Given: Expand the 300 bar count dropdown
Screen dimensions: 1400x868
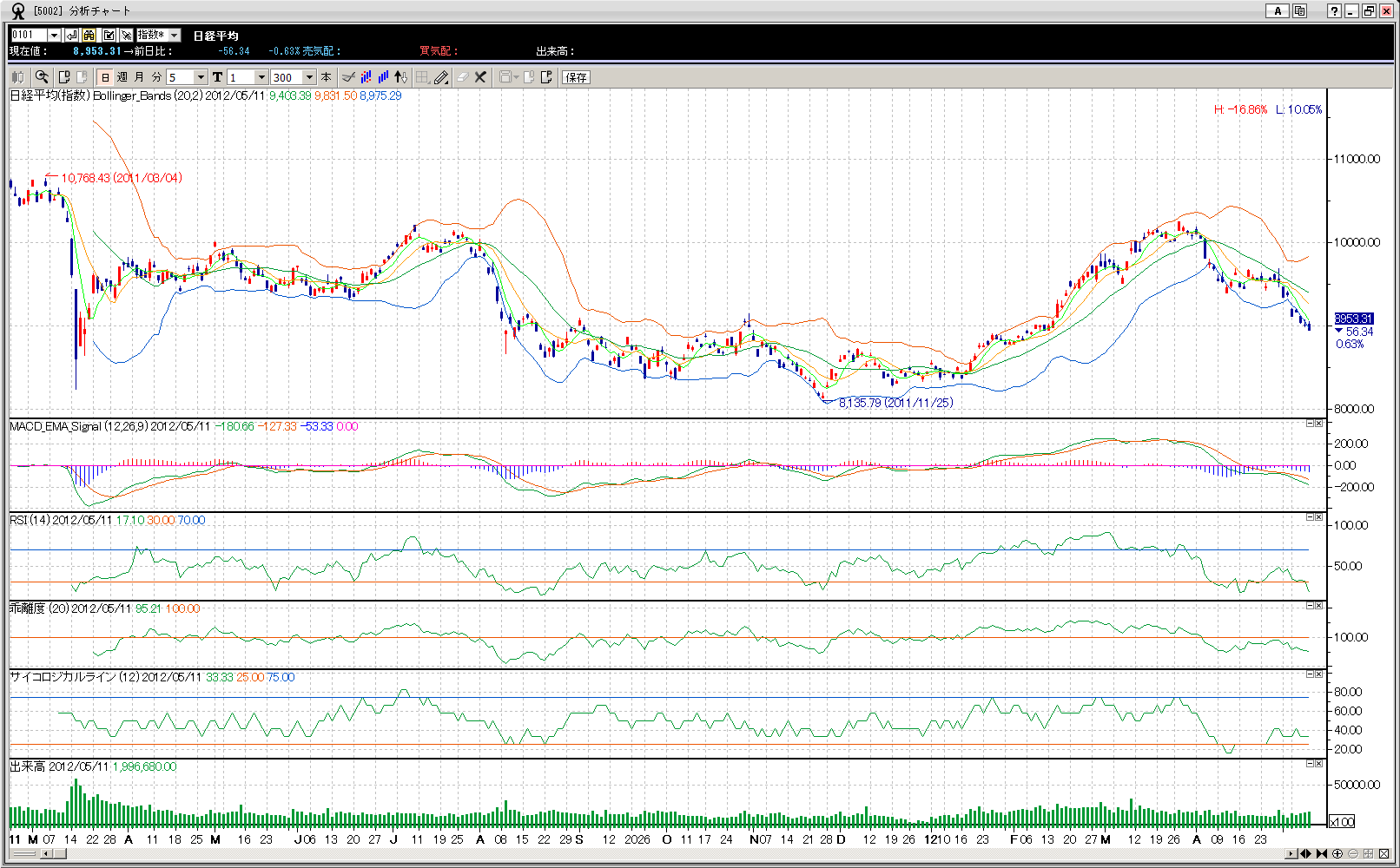Looking at the screenshot, I should pyautogui.click(x=309, y=77).
